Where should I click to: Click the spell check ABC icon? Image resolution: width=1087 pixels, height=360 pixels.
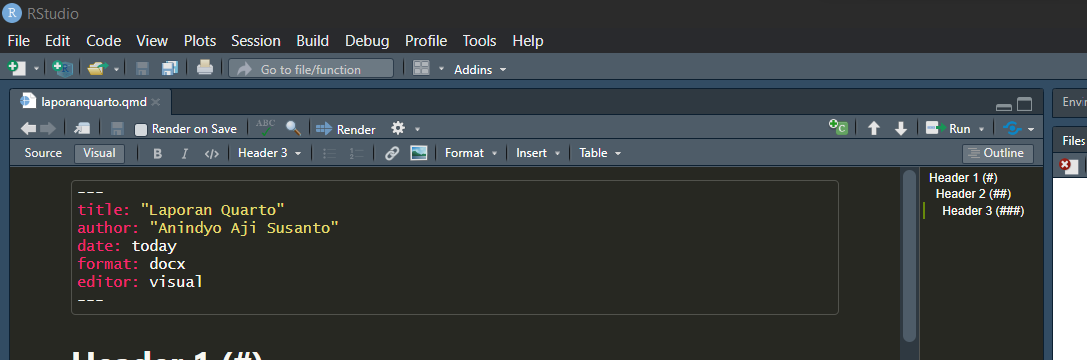pyautogui.click(x=265, y=128)
